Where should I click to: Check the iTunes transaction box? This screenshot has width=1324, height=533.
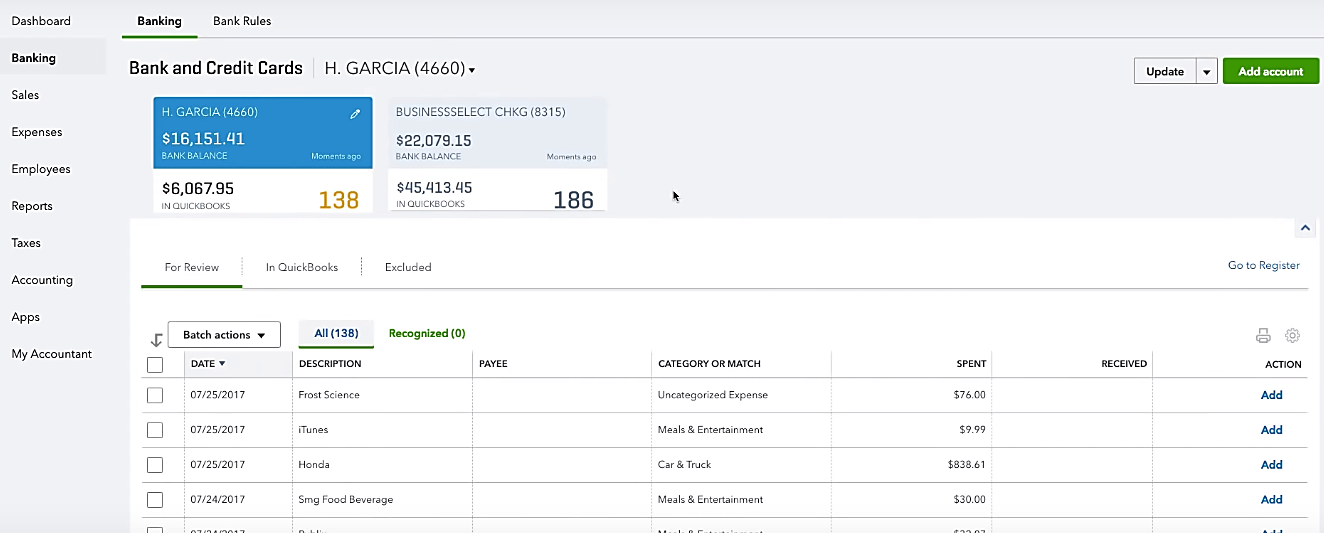click(x=155, y=430)
